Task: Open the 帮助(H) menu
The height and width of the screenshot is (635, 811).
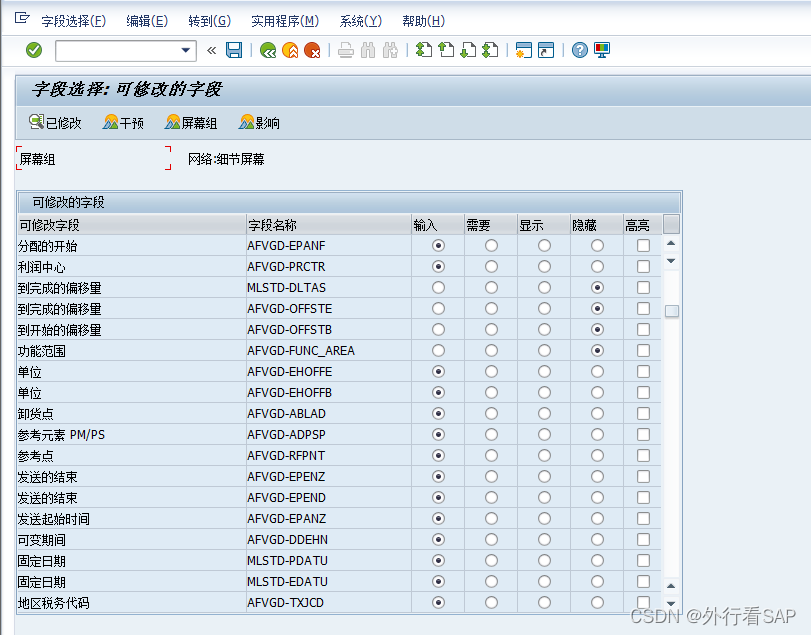Action: (x=423, y=21)
